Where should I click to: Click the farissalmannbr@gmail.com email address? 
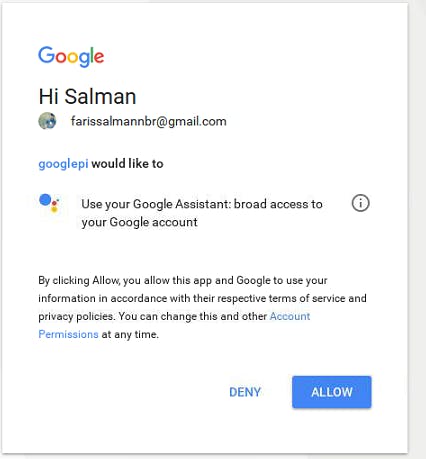(x=149, y=121)
